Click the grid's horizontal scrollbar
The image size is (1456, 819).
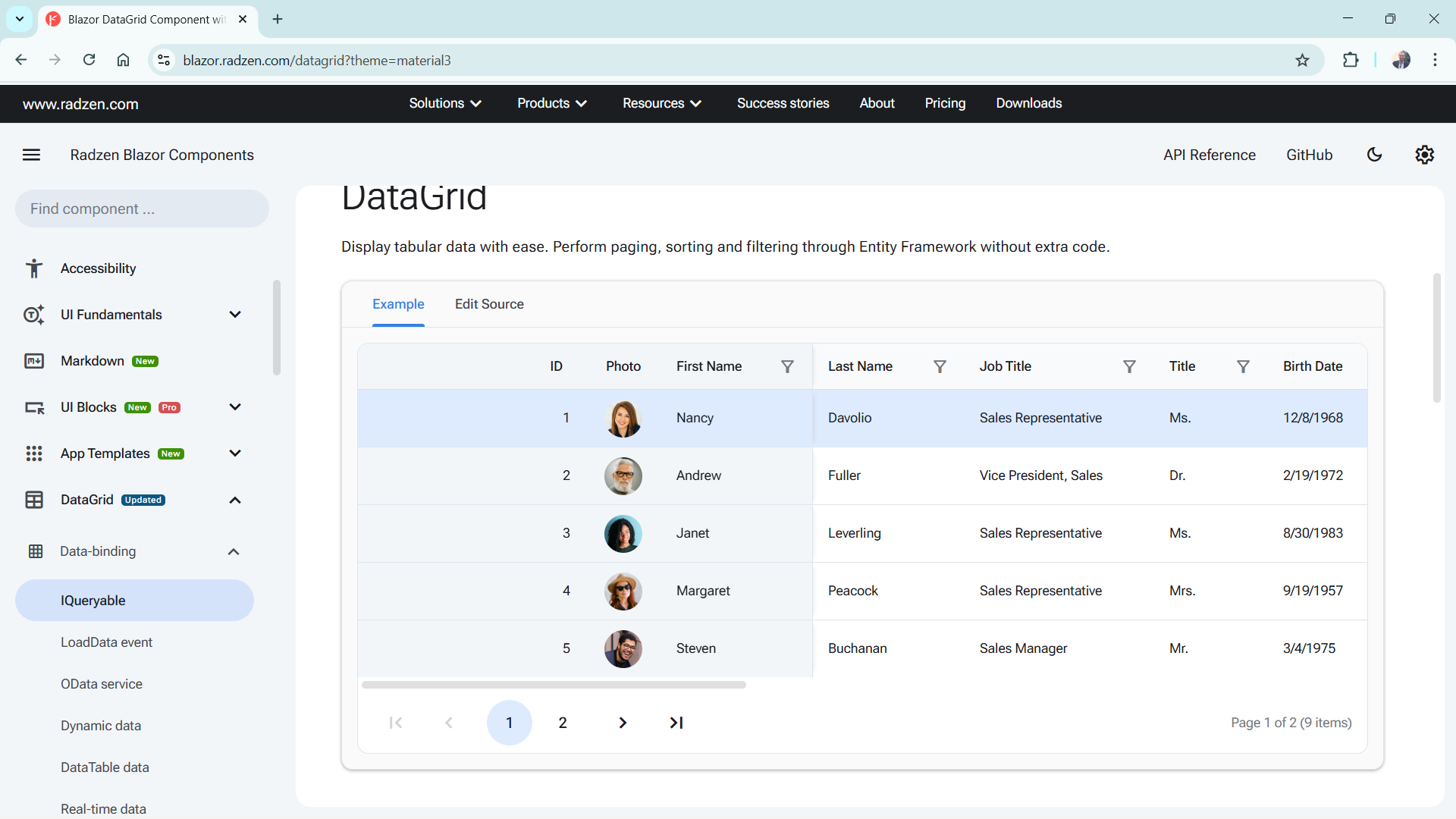[x=554, y=685]
